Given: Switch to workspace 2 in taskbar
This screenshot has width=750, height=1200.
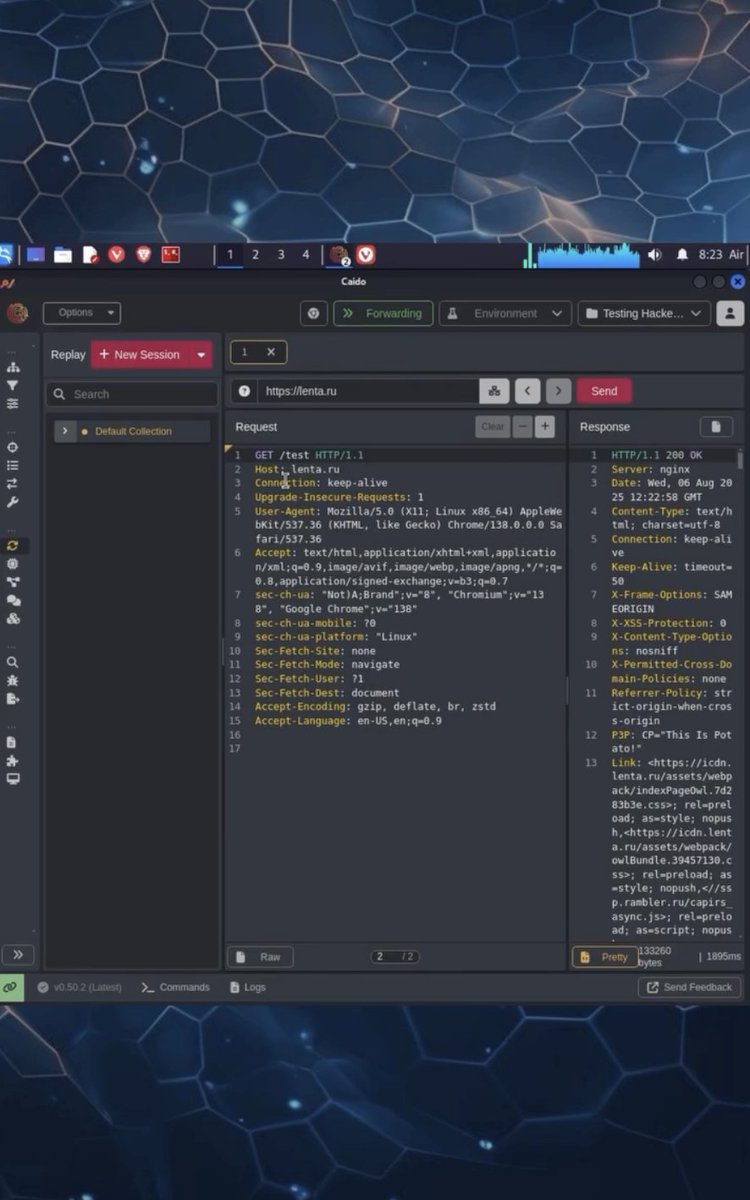Looking at the screenshot, I should [x=255, y=255].
